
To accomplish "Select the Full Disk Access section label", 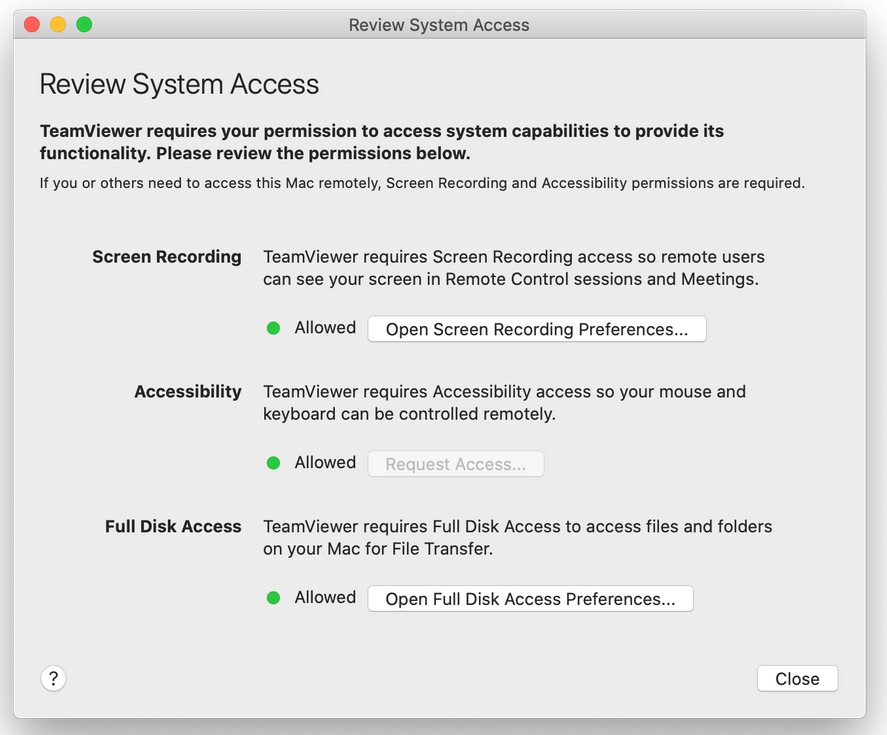I will pos(173,526).
